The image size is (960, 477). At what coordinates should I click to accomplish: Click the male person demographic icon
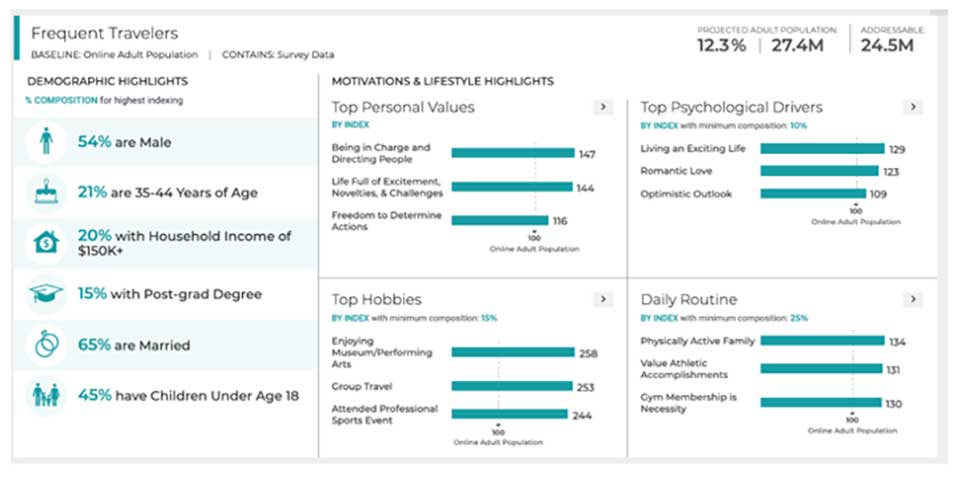pyautogui.click(x=46, y=142)
